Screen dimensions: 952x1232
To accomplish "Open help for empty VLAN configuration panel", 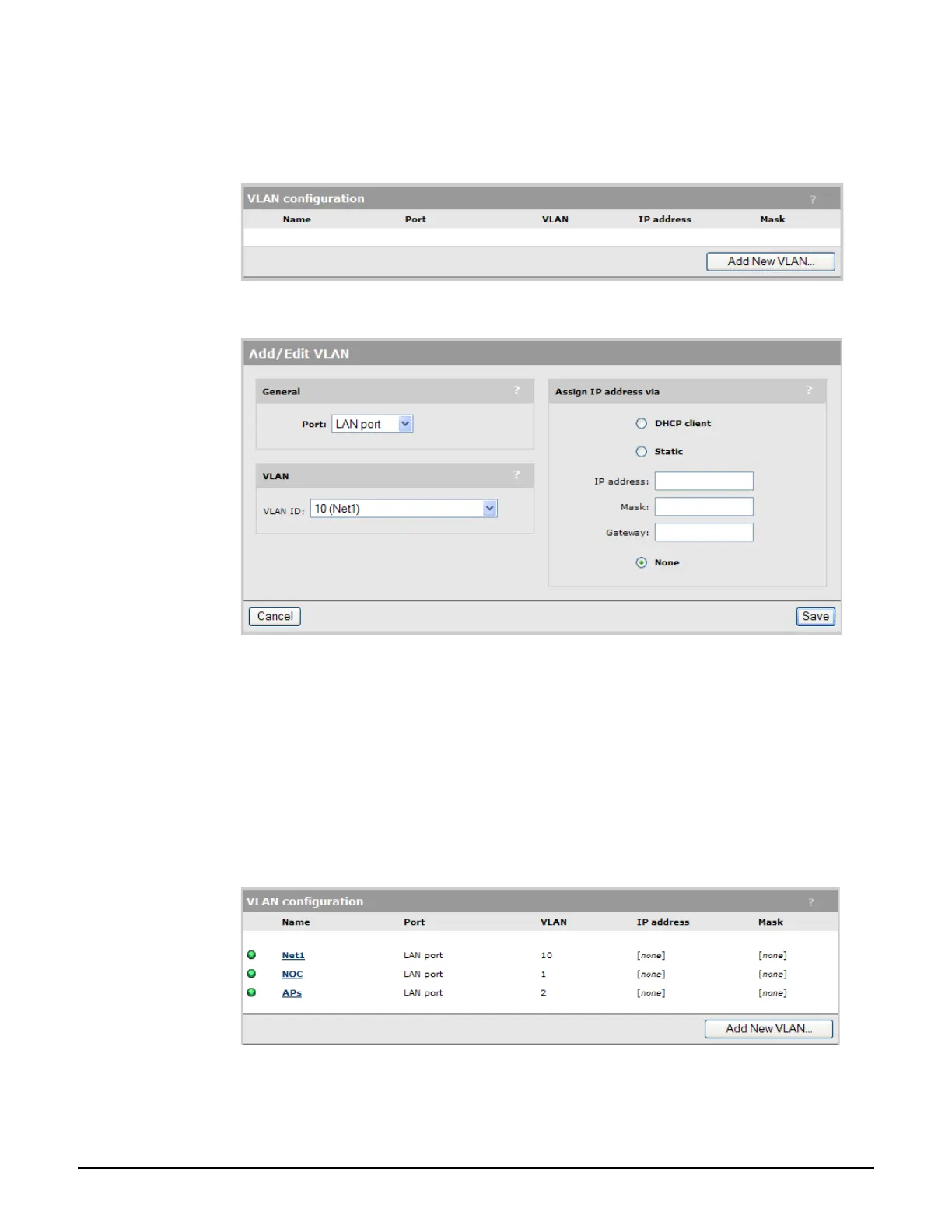I will pyautogui.click(x=813, y=199).
